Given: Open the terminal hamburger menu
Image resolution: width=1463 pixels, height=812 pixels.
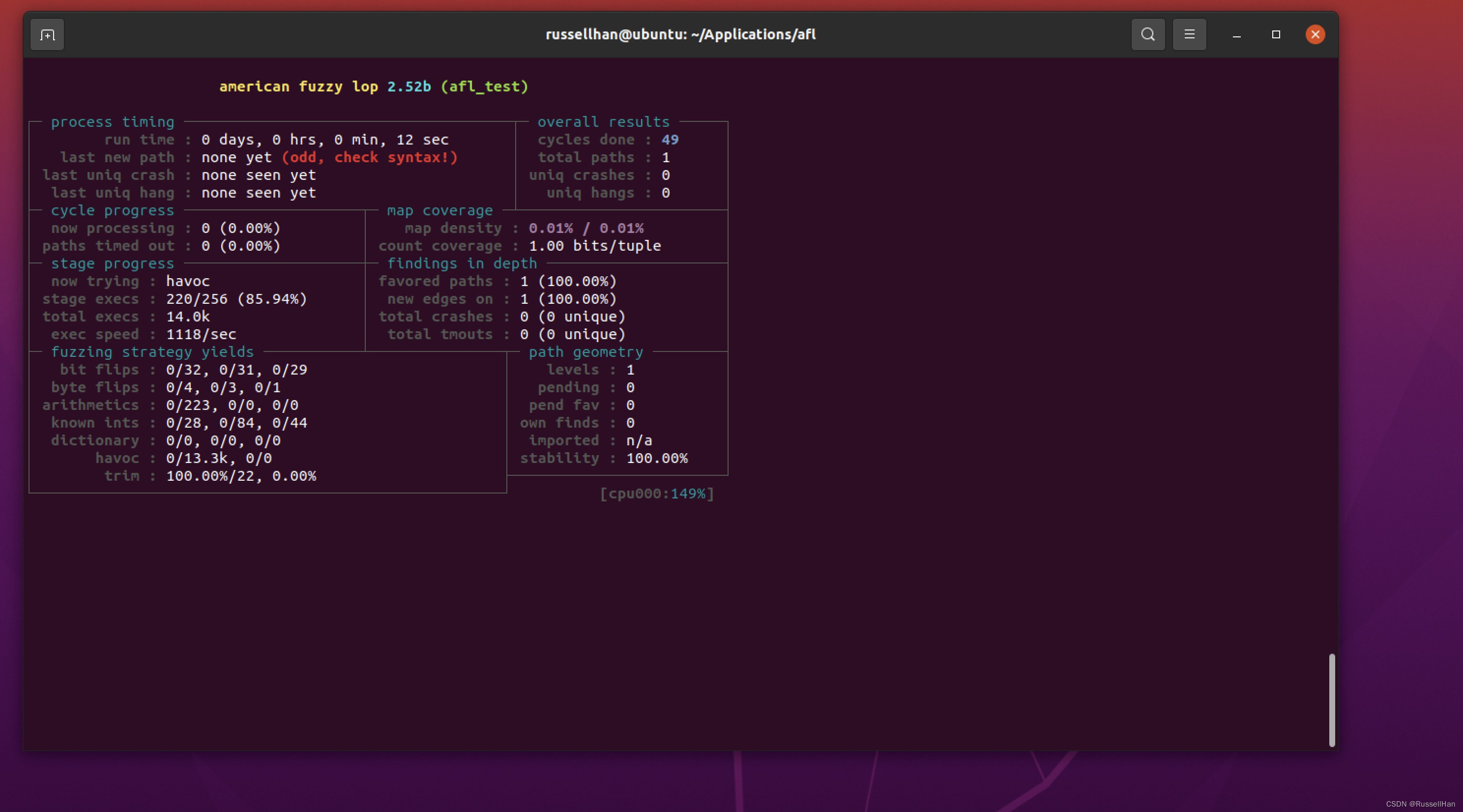Looking at the screenshot, I should 1189,34.
